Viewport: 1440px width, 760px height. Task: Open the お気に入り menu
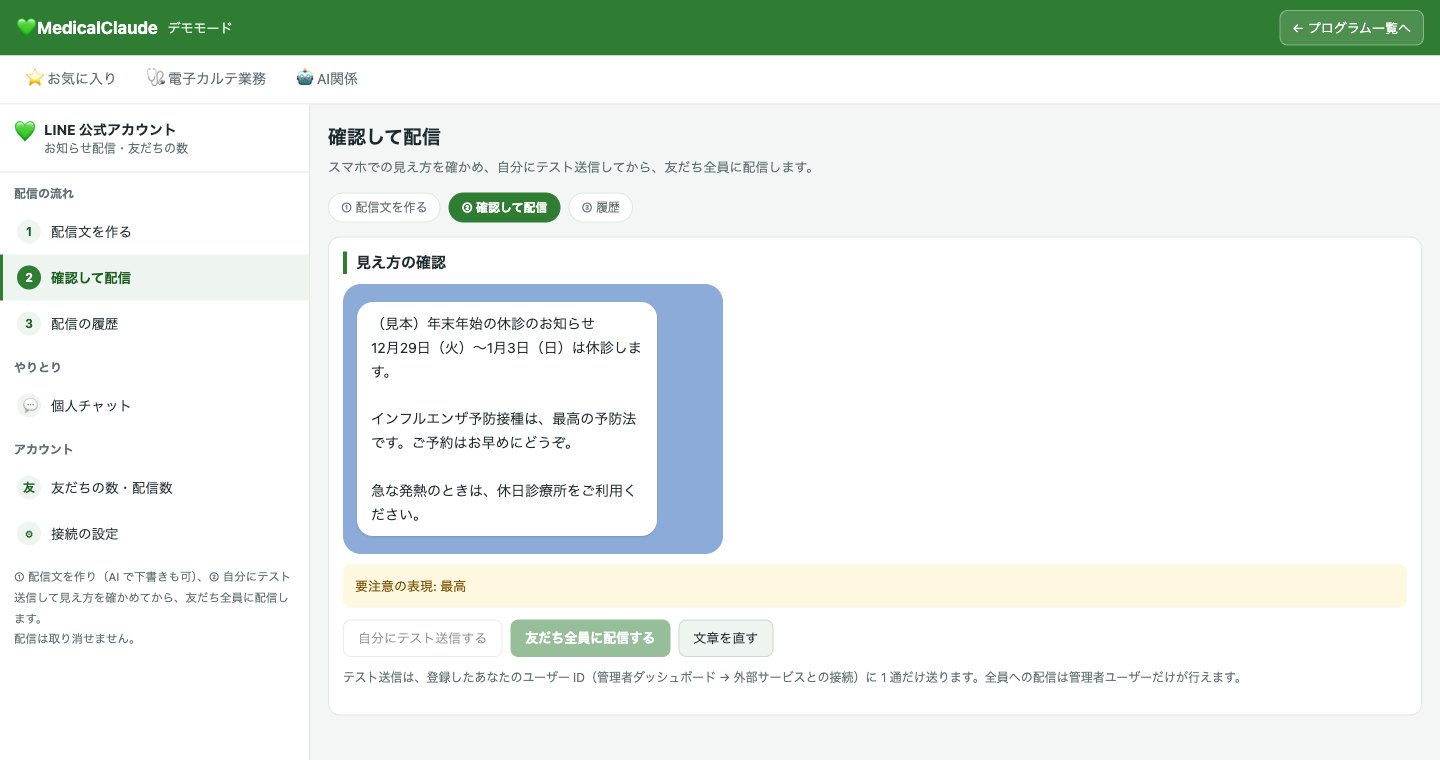[71, 78]
